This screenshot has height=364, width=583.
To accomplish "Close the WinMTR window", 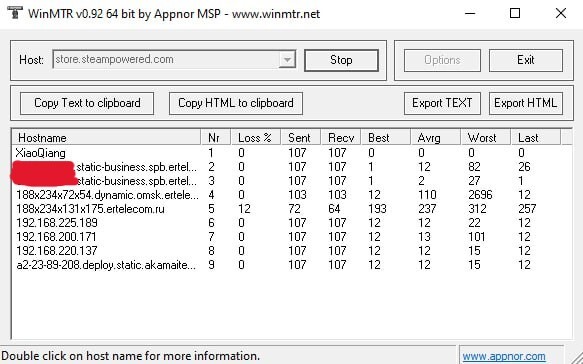I will [561, 13].
